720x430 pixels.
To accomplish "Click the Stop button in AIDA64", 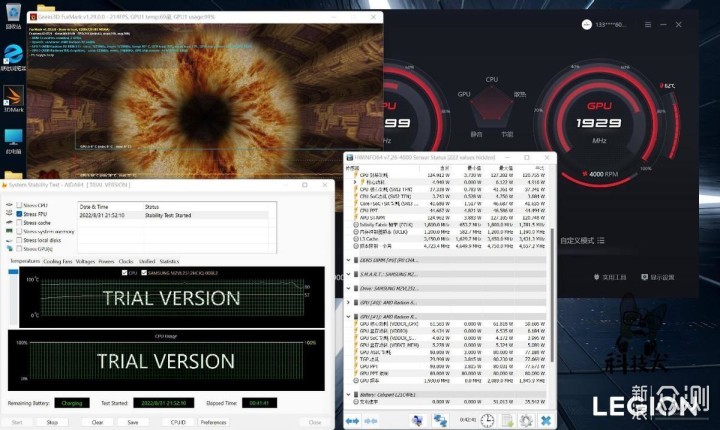I will click(x=52, y=422).
